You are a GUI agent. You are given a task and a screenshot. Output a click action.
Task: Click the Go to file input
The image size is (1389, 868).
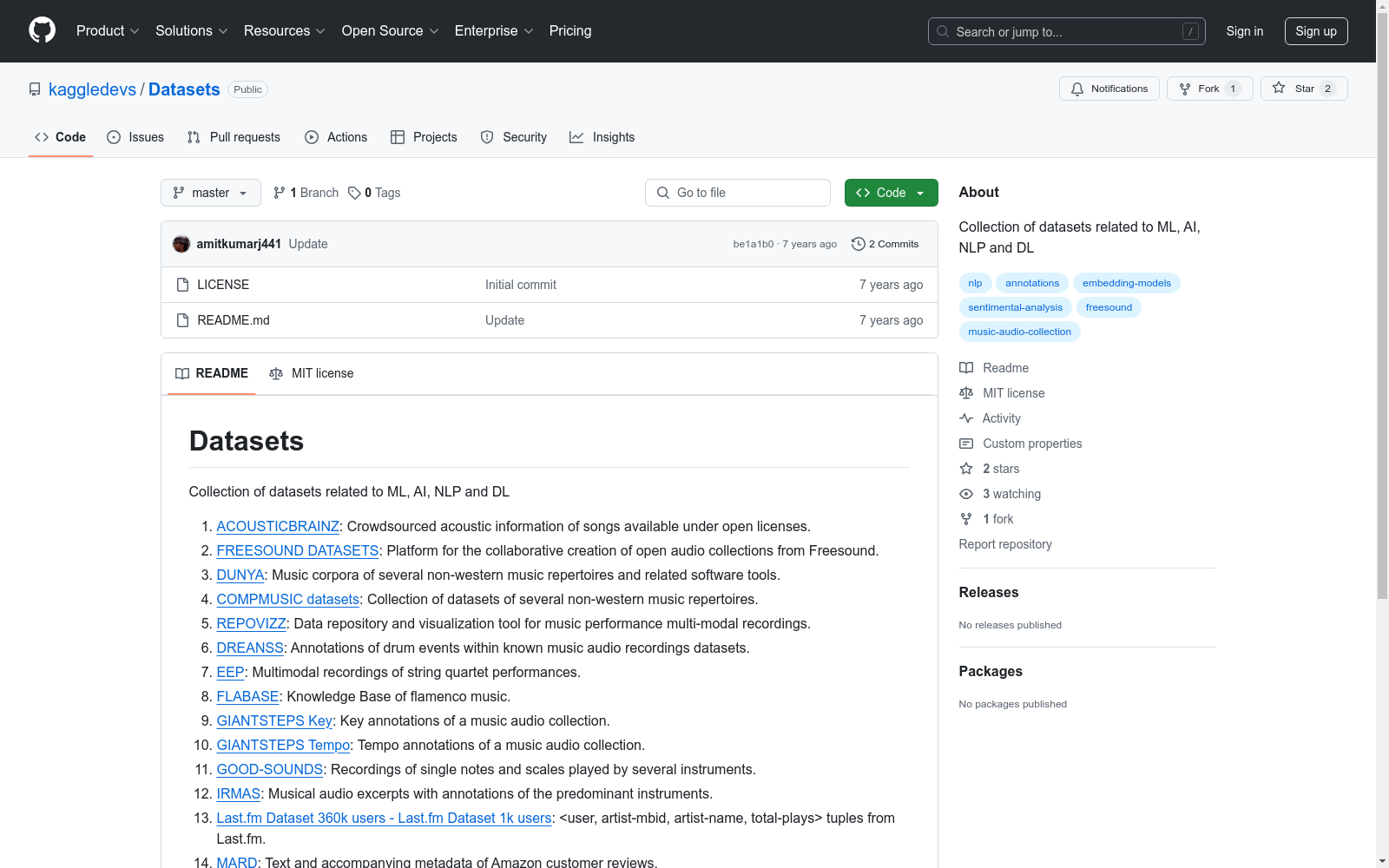point(738,193)
